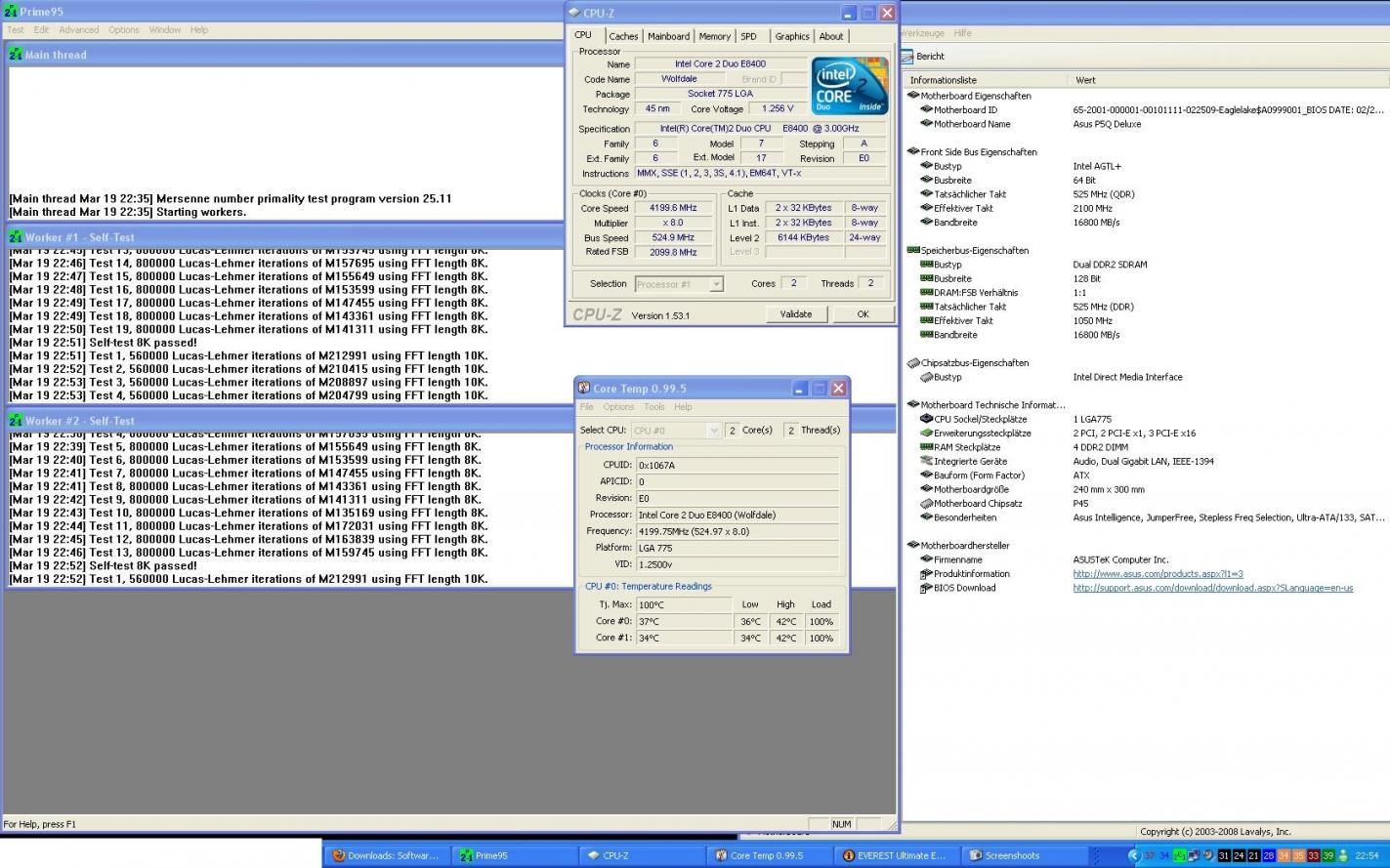Click the Worker #1 window icon

click(x=16, y=237)
